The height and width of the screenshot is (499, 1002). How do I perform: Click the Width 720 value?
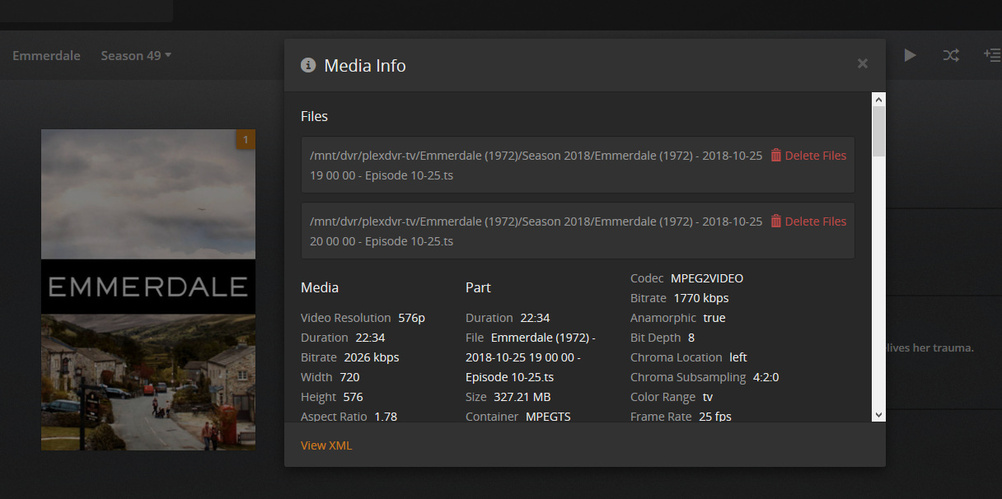coord(349,377)
